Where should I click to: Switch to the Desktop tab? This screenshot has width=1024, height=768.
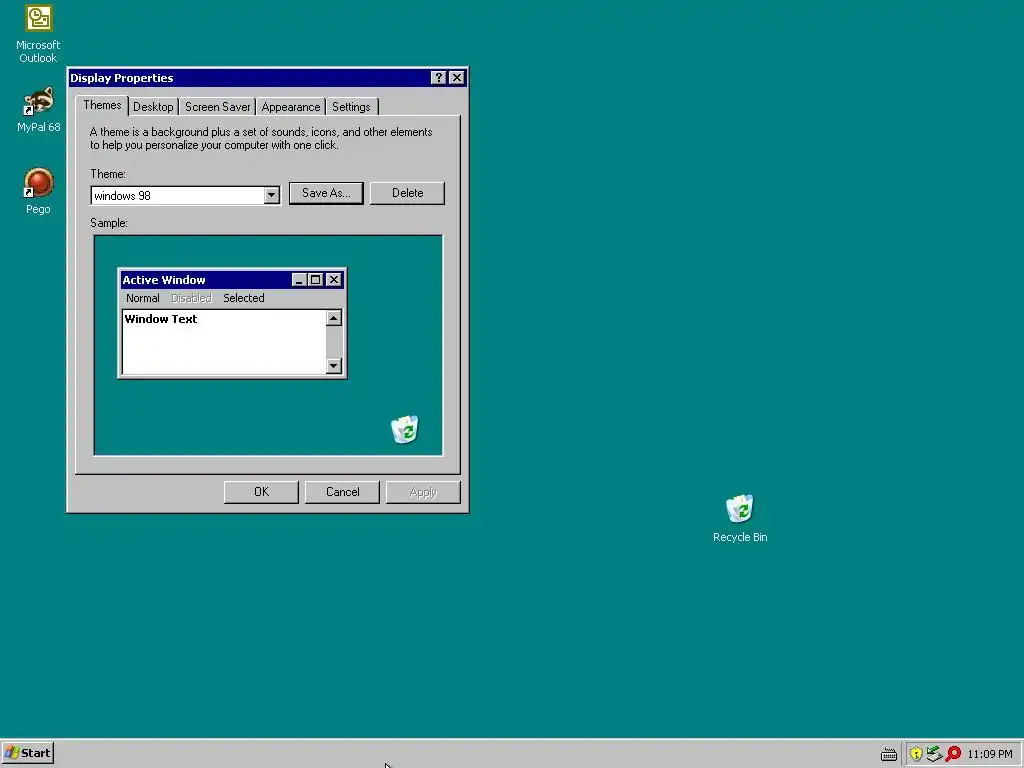(x=153, y=107)
